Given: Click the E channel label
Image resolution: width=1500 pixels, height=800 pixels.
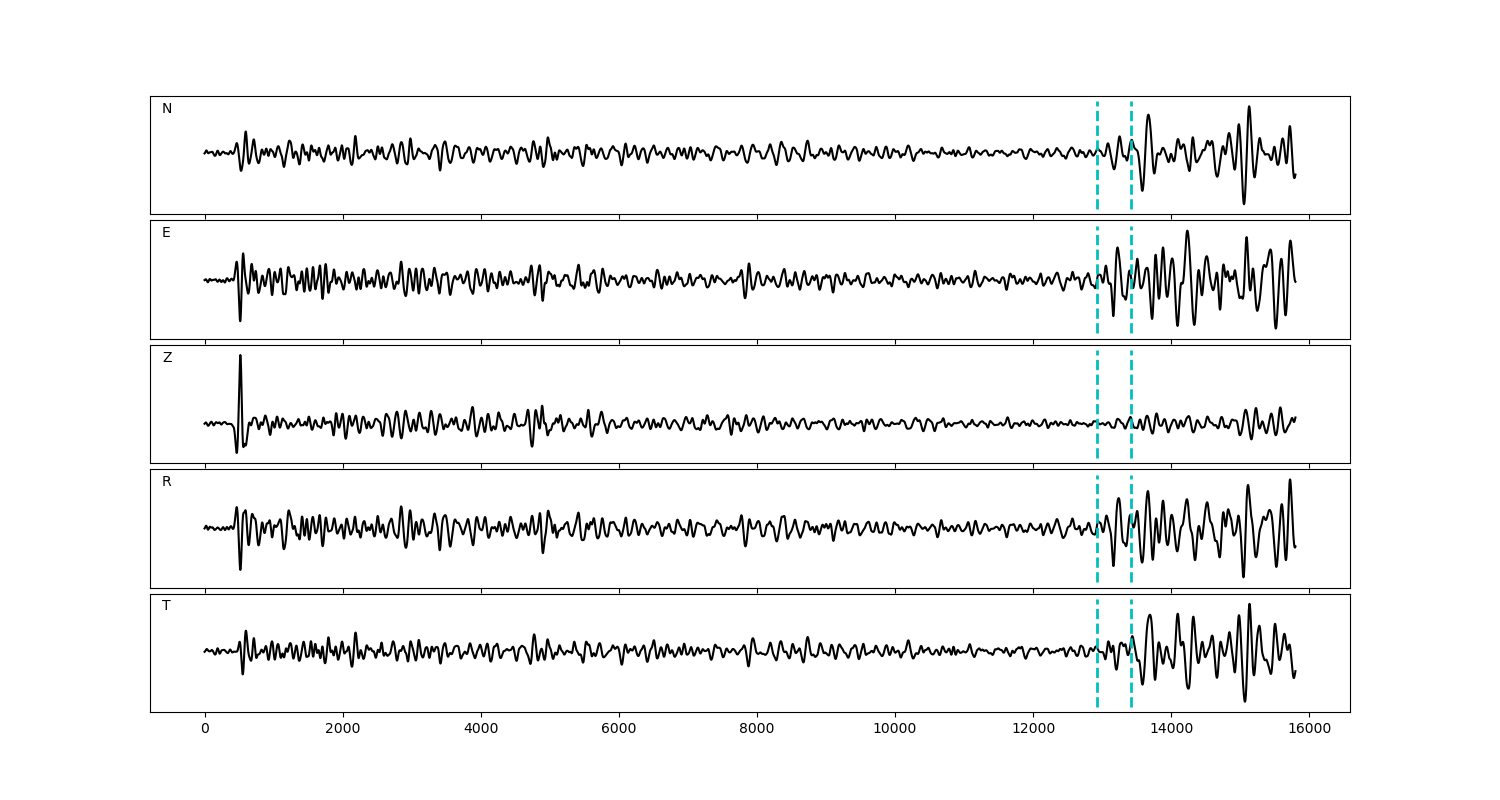Looking at the screenshot, I should tap(166, 233).
